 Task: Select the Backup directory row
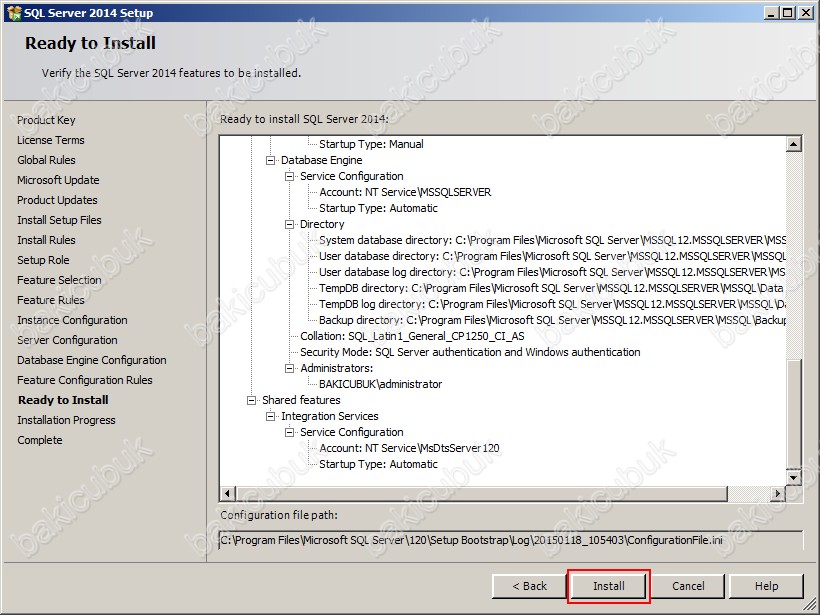click(552, 320)
